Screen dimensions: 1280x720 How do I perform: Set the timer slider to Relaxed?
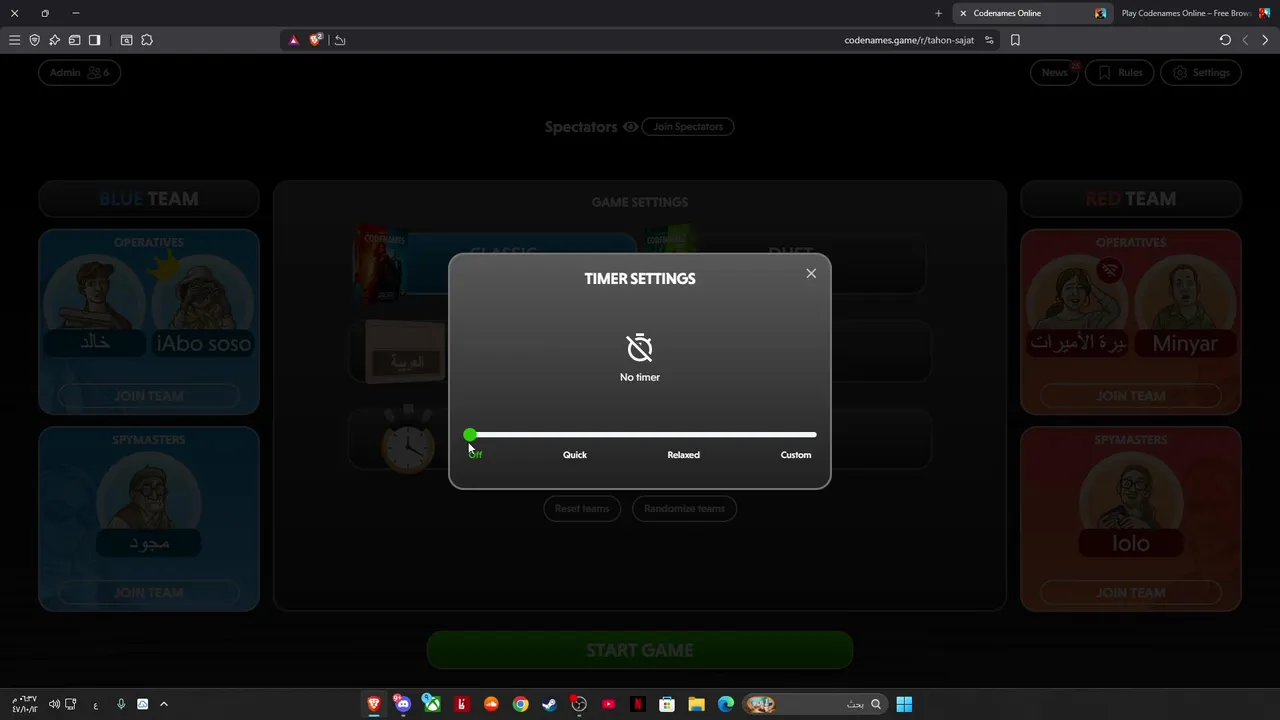point(684,454)
